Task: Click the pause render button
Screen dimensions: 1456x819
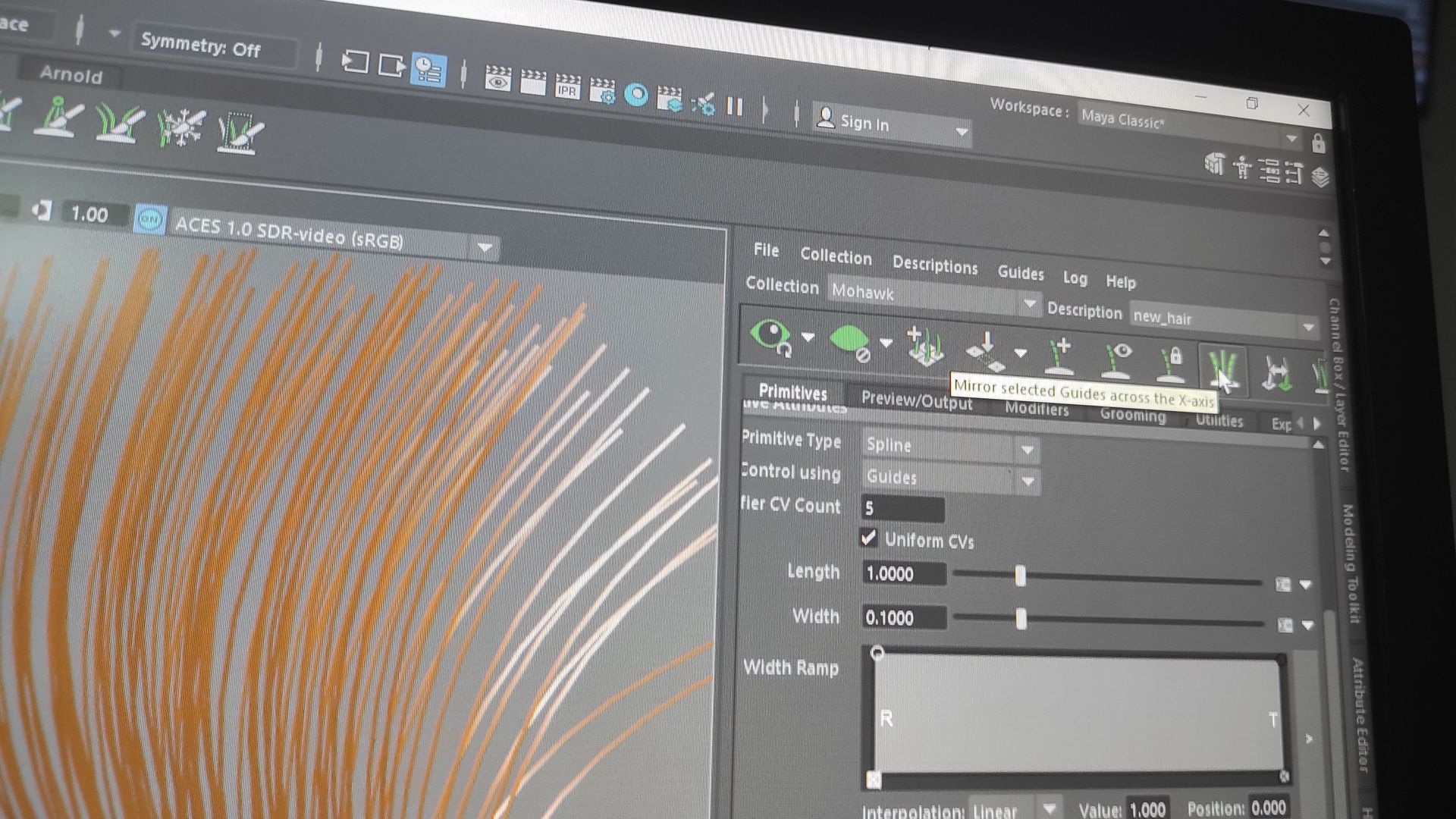Action: [734, 105]
